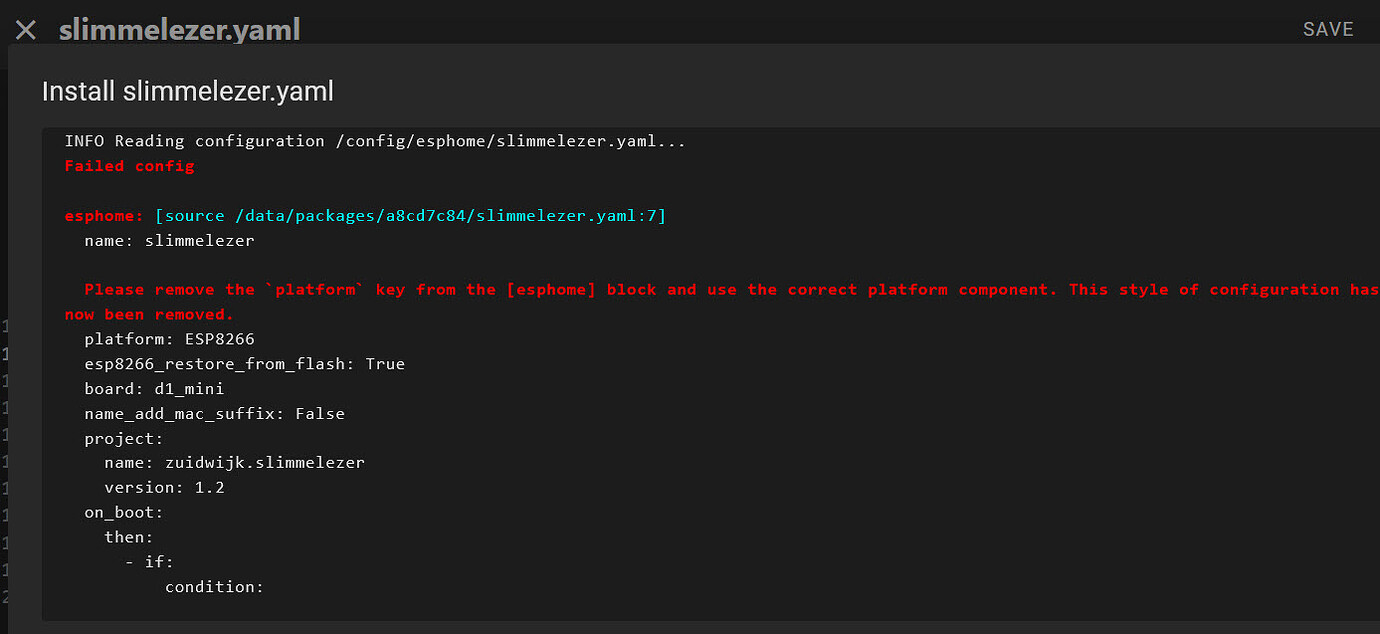1380x634 pixels.
Task: Click the 'condition:' line at the bottom
Action: 214,586
